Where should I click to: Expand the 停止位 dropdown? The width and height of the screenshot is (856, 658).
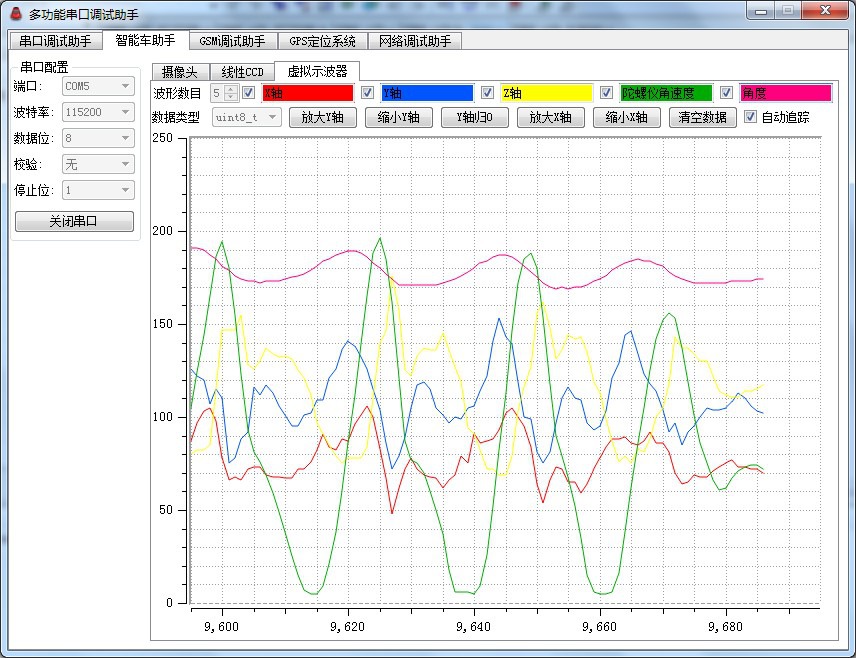click(98, 190)
